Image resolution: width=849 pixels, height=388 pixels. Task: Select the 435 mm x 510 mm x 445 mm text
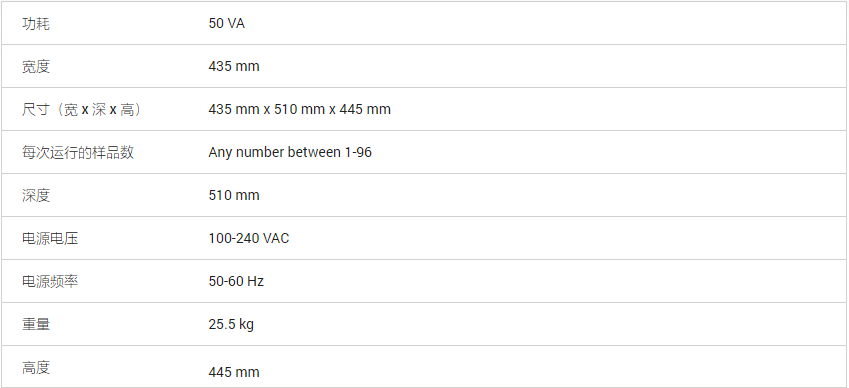tap(299, 109)
